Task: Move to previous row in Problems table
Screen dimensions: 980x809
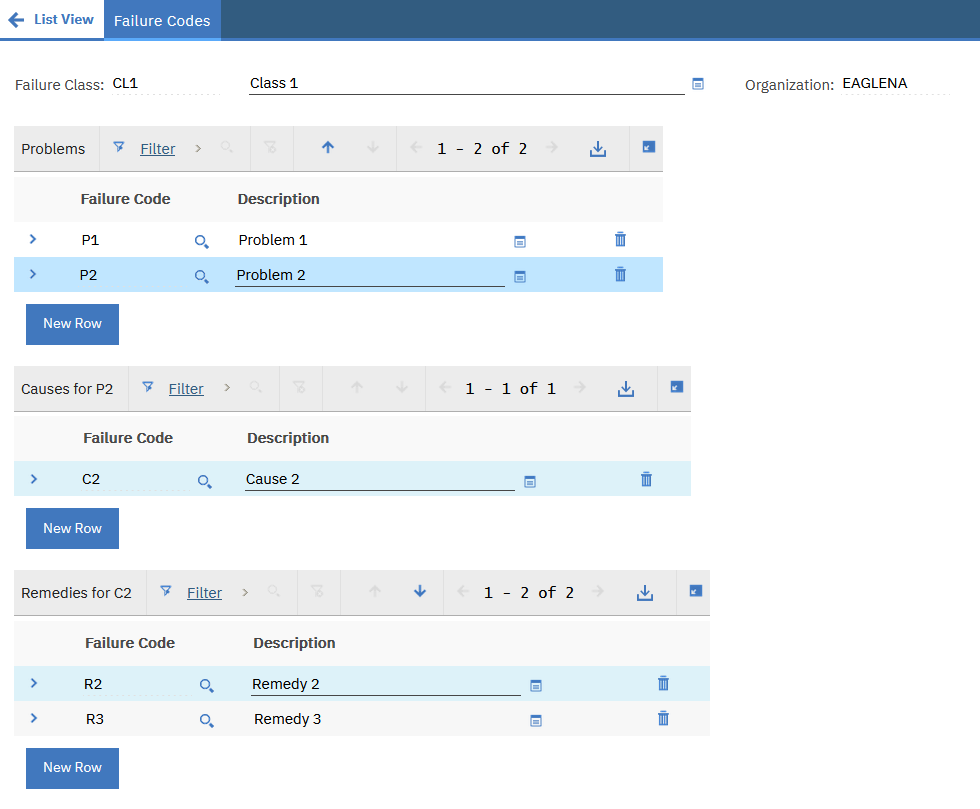Action: 327,148
